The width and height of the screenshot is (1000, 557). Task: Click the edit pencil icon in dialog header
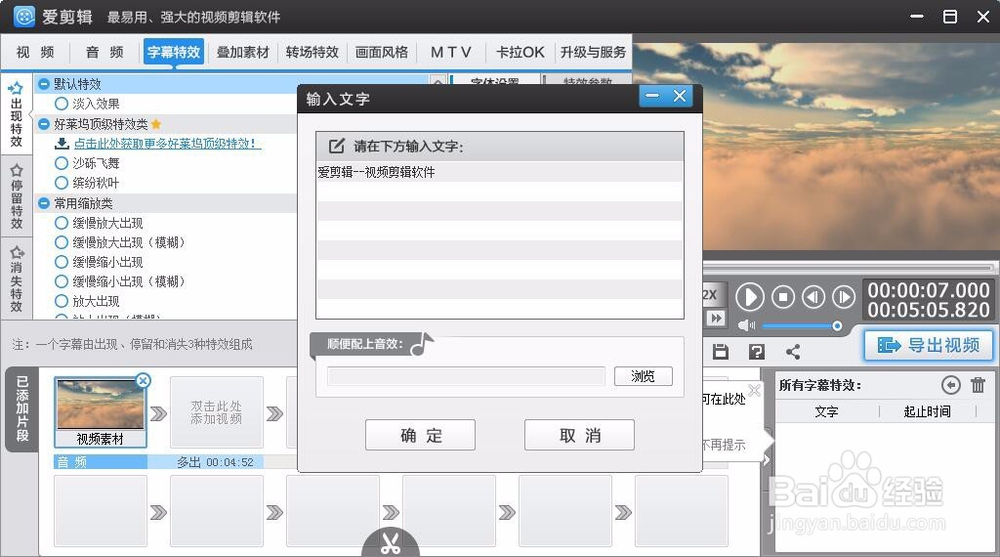click(336, 146)
